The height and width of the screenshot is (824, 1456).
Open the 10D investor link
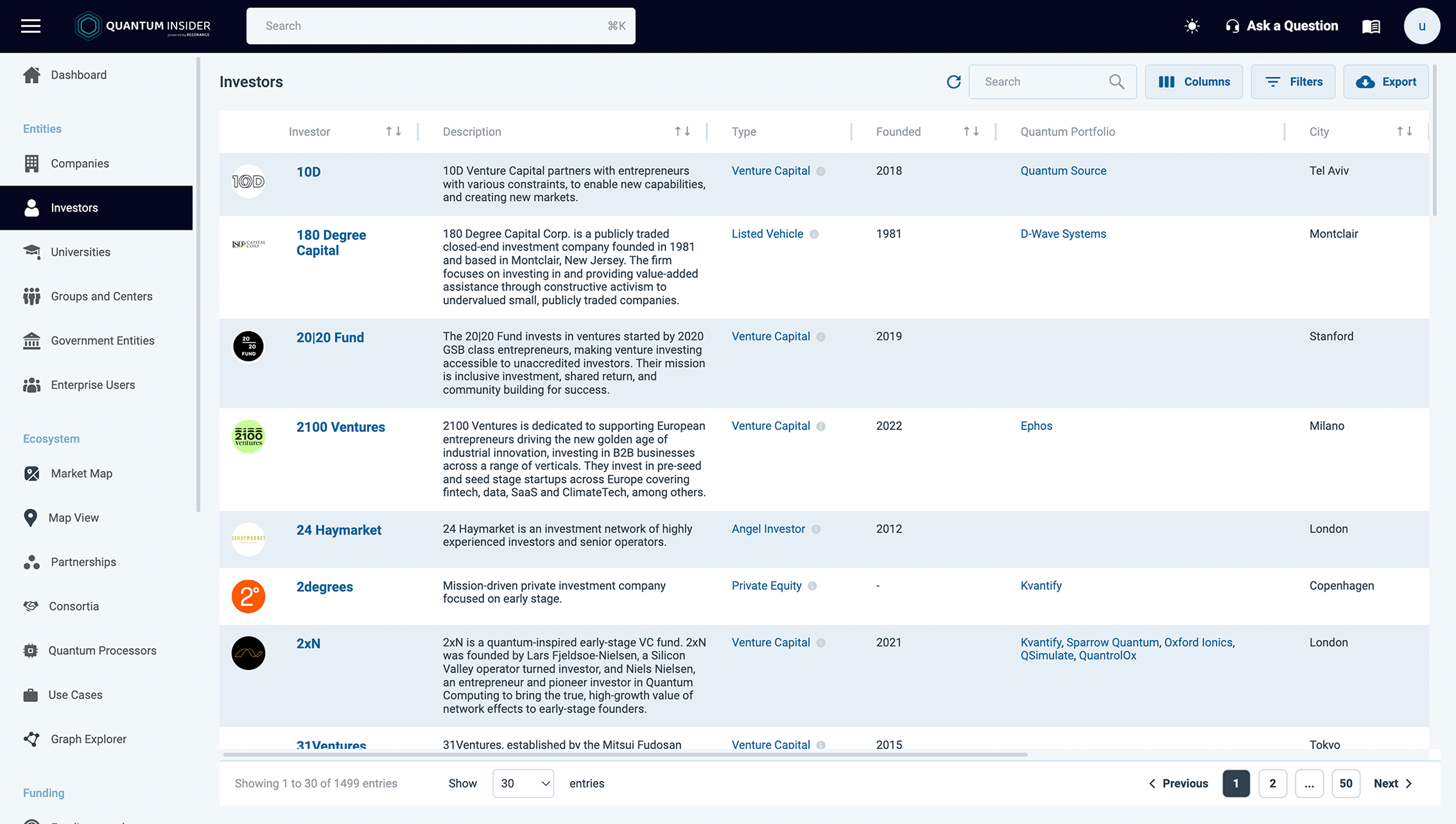(x=308, y=172)
